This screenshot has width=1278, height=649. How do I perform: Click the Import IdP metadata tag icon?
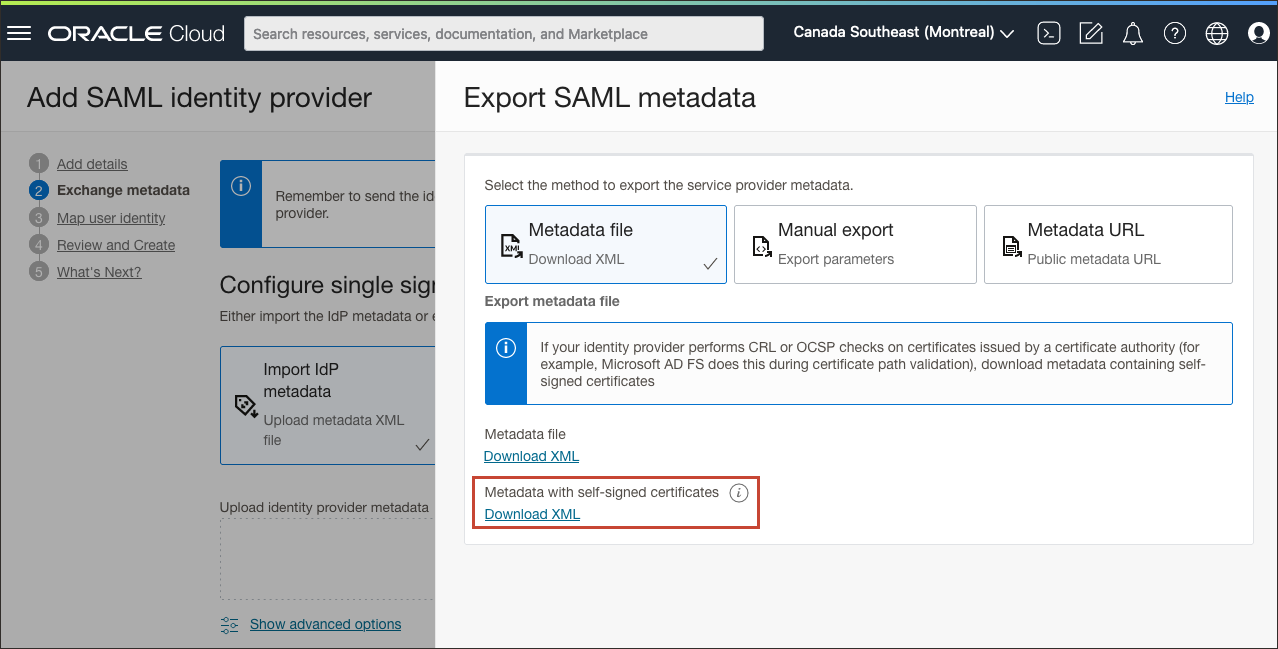point(244,406)
